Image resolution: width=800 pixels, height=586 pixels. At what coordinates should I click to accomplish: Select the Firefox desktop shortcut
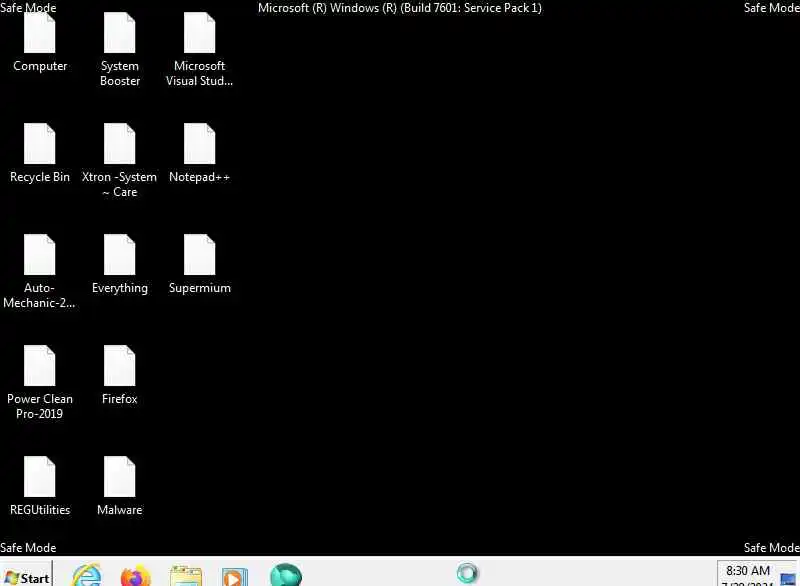tap(120, 376)
